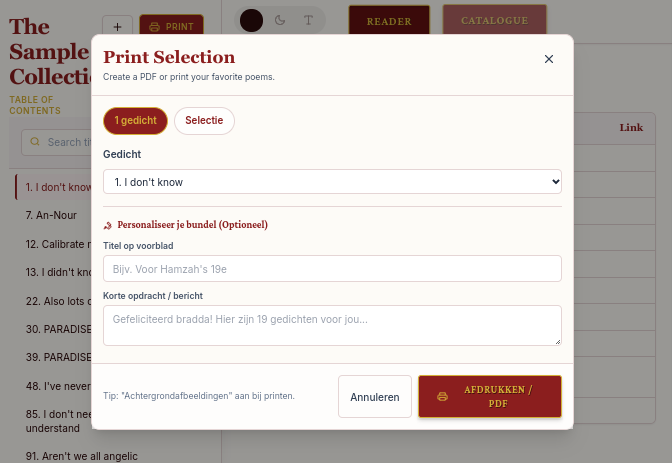Click the Print button in header
672x463 pixels.
[171, 26]
